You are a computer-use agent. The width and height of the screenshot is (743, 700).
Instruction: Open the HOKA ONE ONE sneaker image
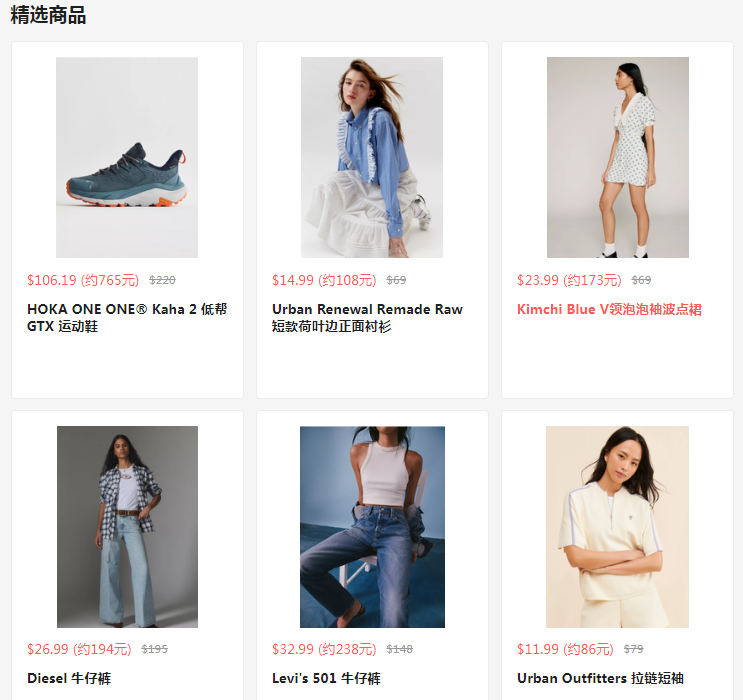point(127,157)
